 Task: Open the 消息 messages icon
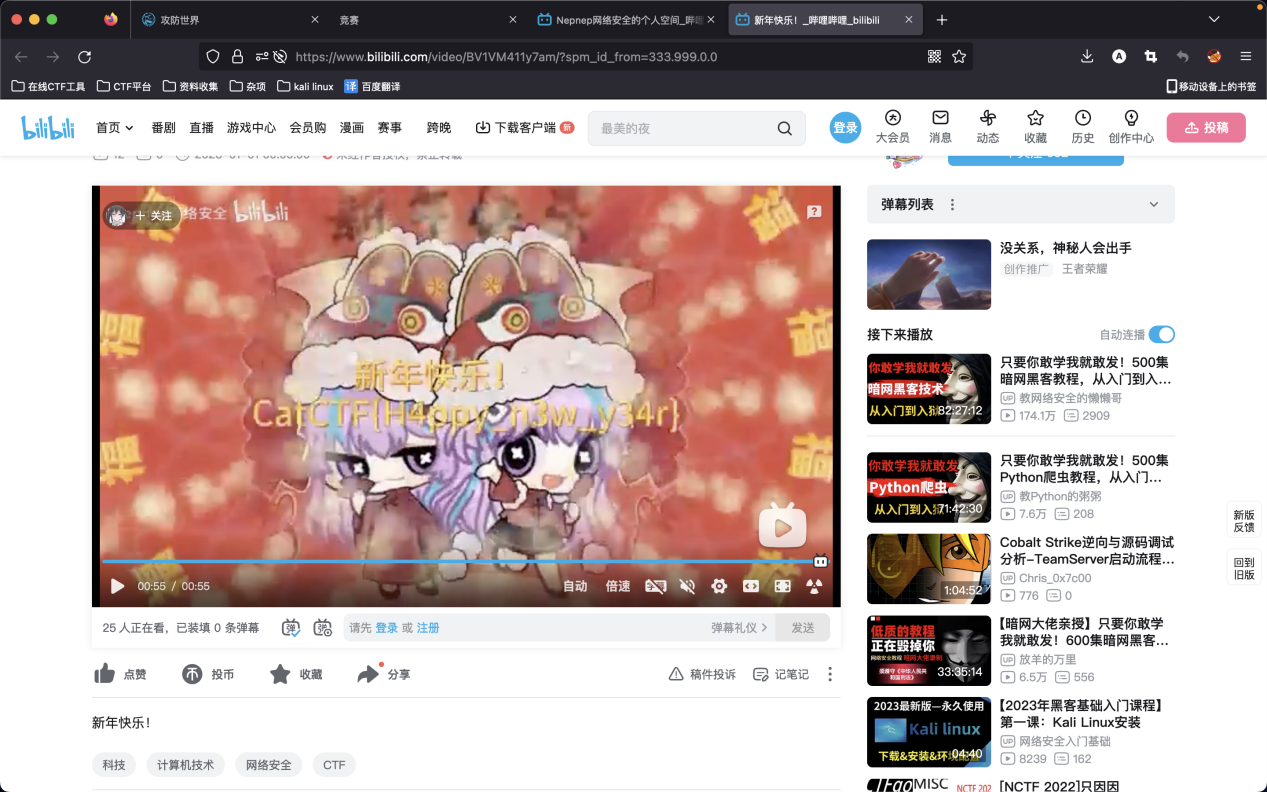940,127
